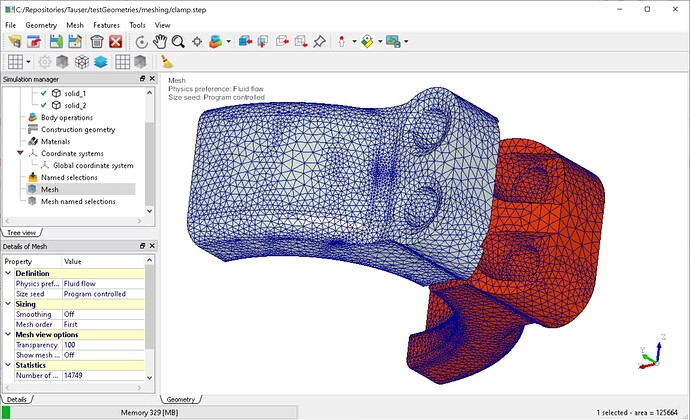Click the edge selection cube icon
This screenshot has width=690, height=420.
pos(282,42)
